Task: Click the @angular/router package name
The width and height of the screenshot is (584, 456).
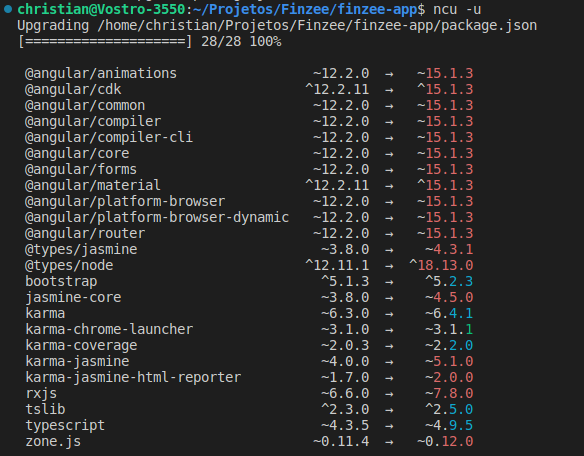Action: pos(85,234)
